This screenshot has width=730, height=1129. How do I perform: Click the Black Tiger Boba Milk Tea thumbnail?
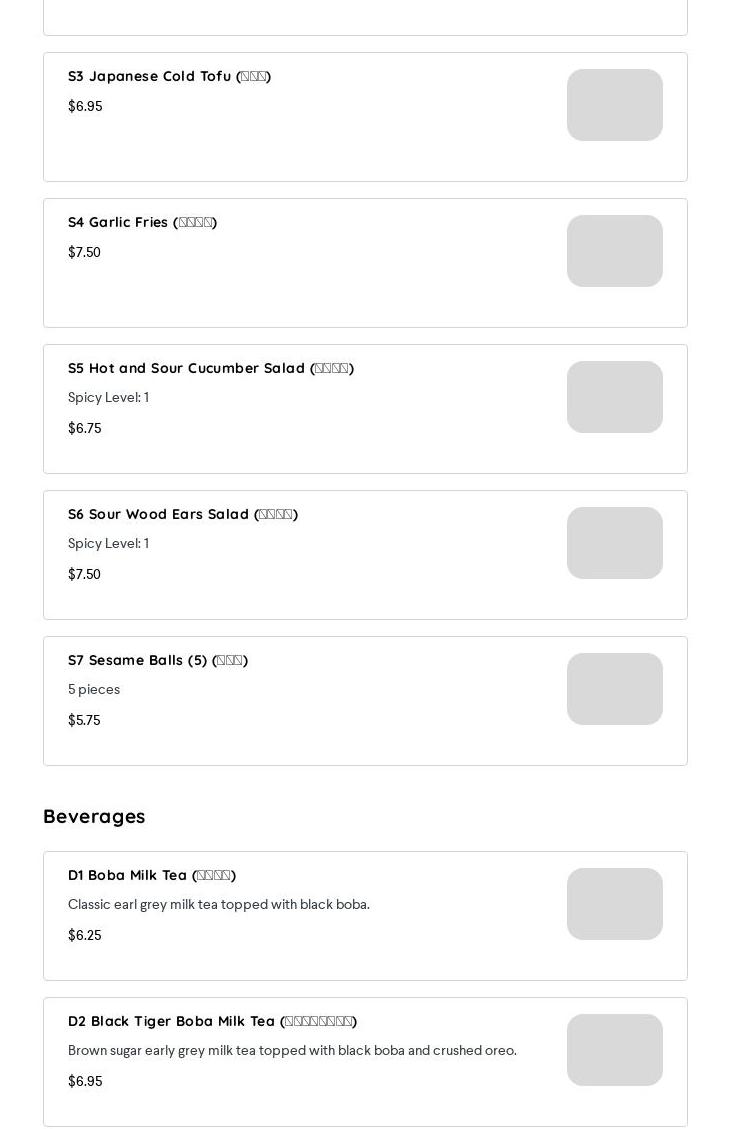tap(614, 1050)
